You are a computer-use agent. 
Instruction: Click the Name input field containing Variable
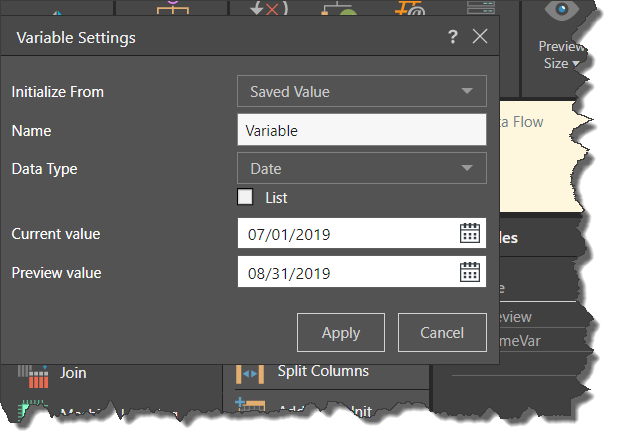point(362,130)
